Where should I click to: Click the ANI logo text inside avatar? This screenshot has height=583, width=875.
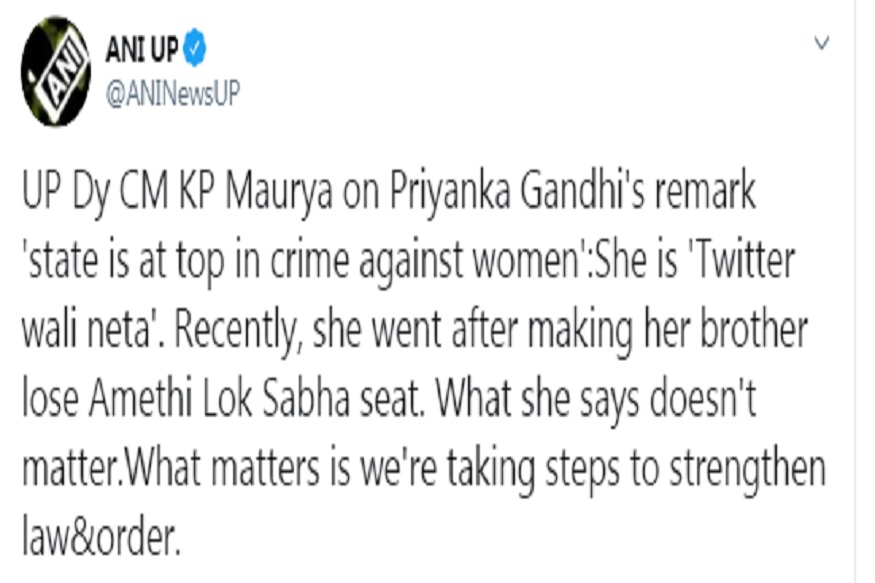point(59,73)
